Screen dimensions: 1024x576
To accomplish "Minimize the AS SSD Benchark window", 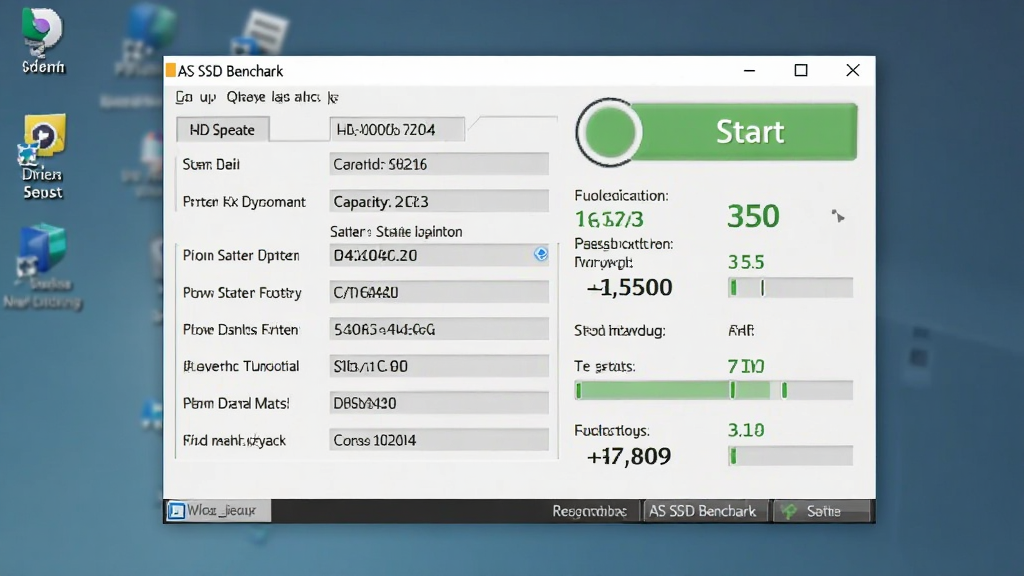I will tap(750, 71).
